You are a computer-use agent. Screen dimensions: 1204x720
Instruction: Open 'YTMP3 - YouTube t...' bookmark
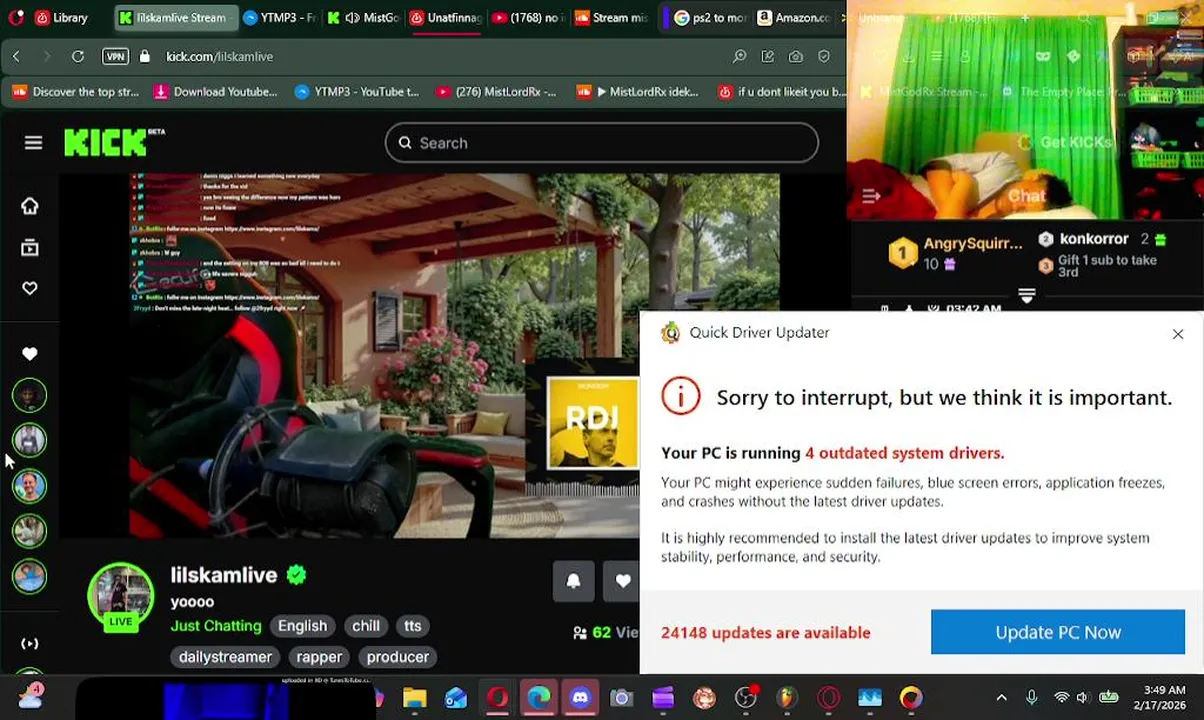click(x=357, y=92)
